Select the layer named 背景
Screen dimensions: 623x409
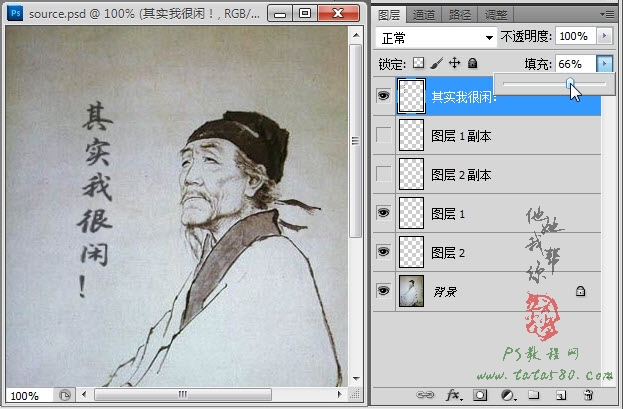(487, 291)
